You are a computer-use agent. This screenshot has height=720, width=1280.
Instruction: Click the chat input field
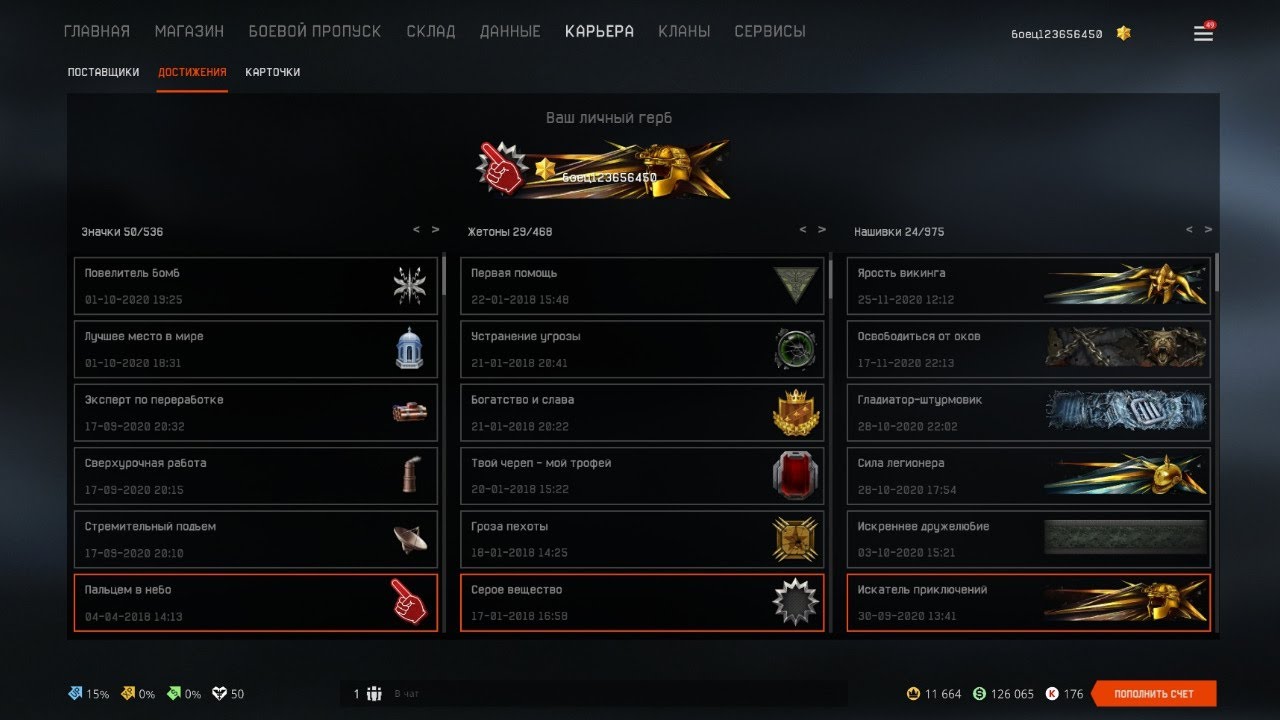coord(617,694)
